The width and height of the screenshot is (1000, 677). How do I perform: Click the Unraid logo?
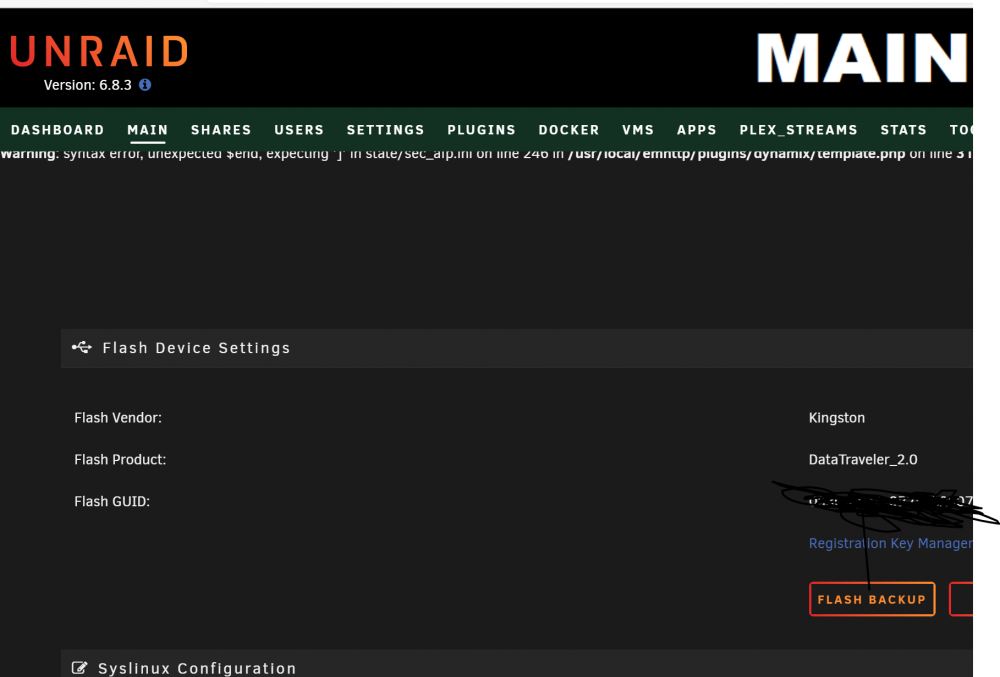[x=99, y=52]
